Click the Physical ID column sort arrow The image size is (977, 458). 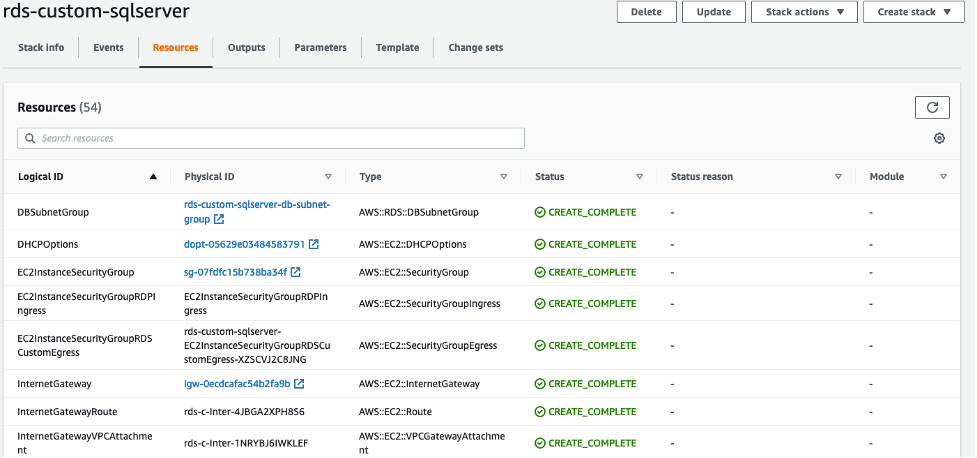(328, 177)
